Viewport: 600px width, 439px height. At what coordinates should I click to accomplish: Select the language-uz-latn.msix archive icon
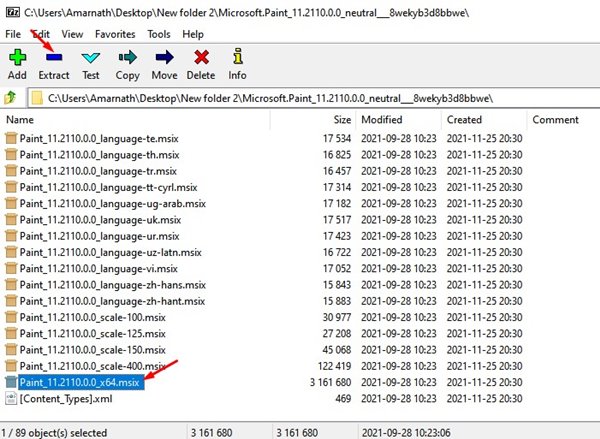point(11,252)
